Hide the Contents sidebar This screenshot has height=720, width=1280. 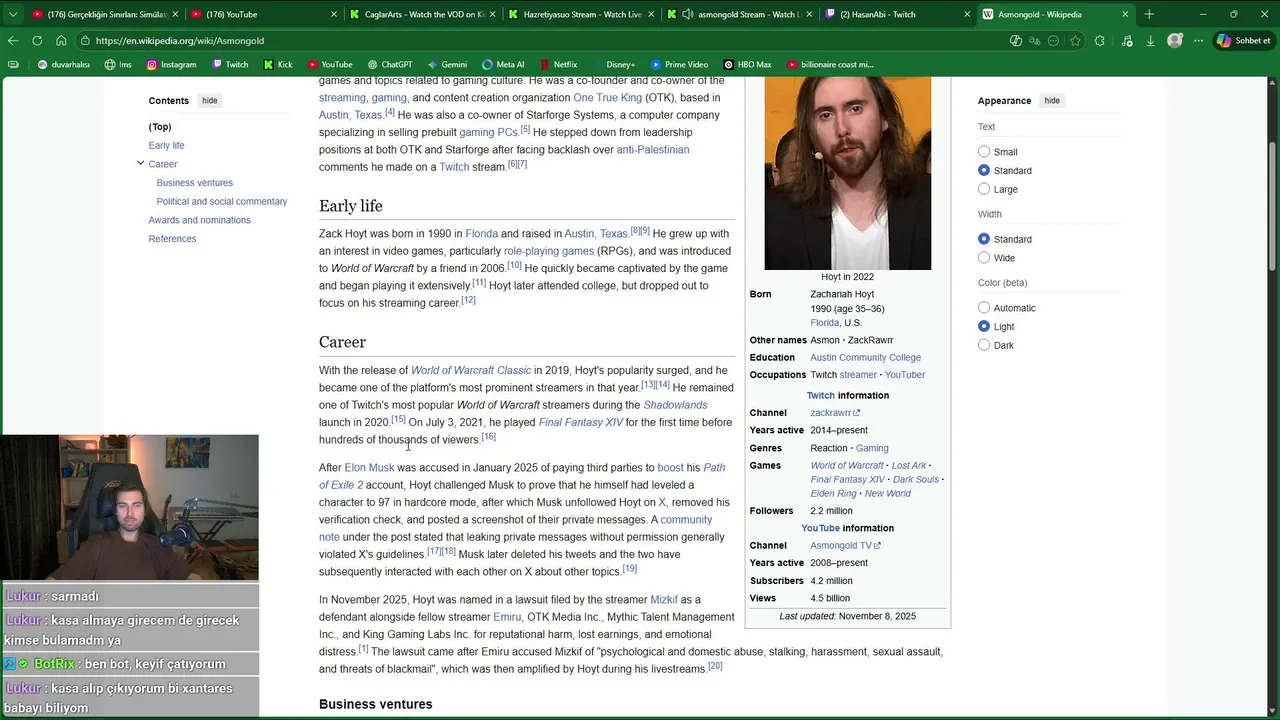pyautogui.click(x=209, y=101)
